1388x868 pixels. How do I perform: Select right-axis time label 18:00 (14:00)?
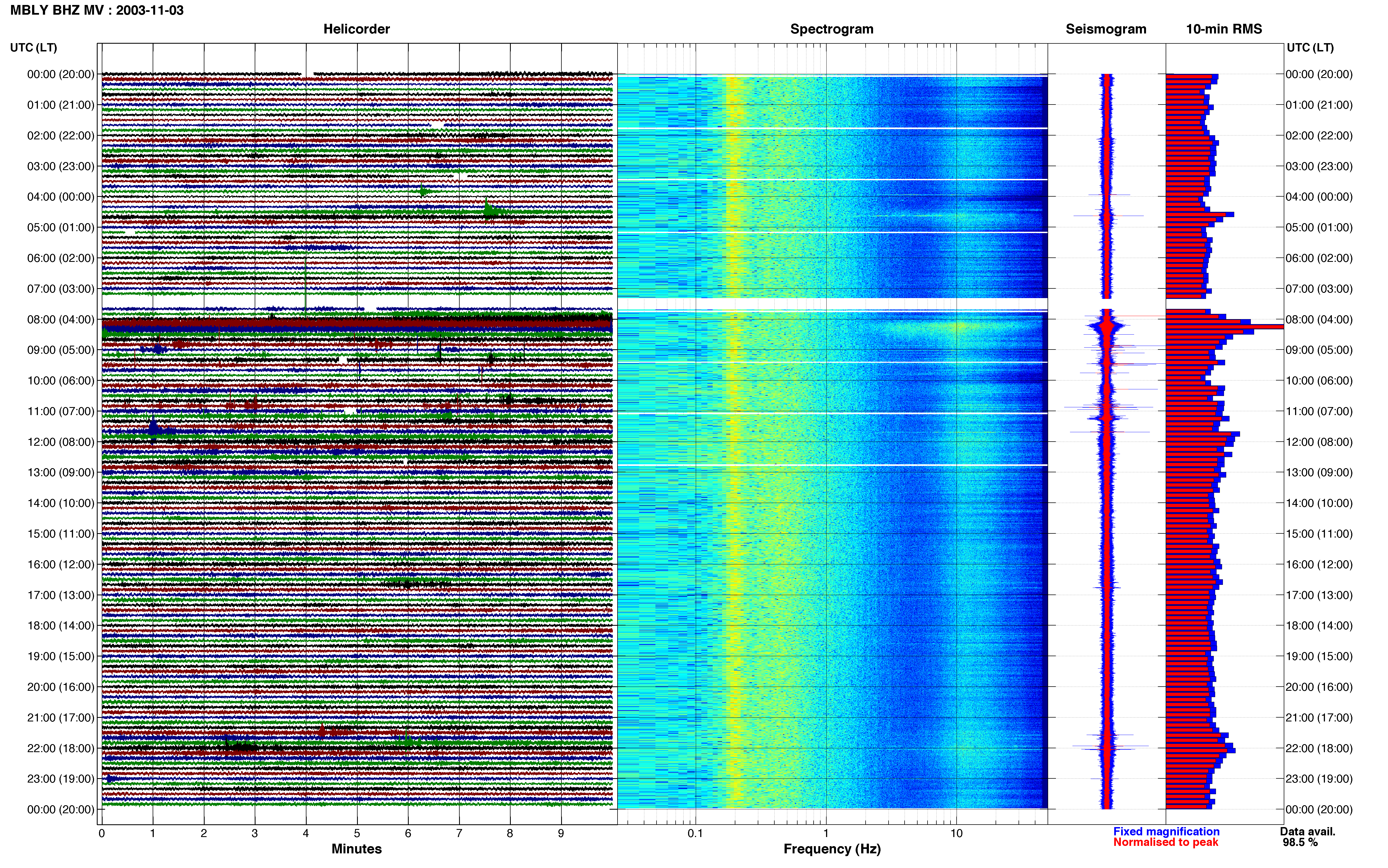[1319, 626]
